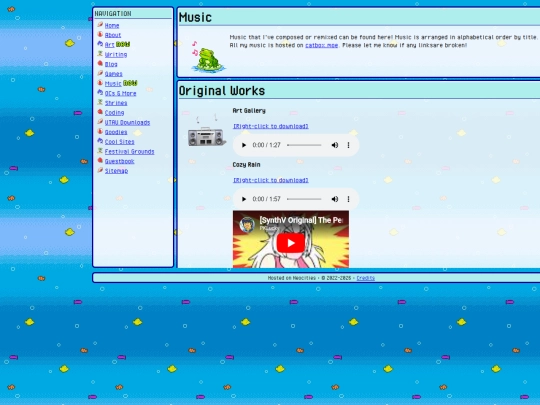Screen dimensions: 540x405
Task: Play the Art Gallery audio track
Action: [244, 145]
